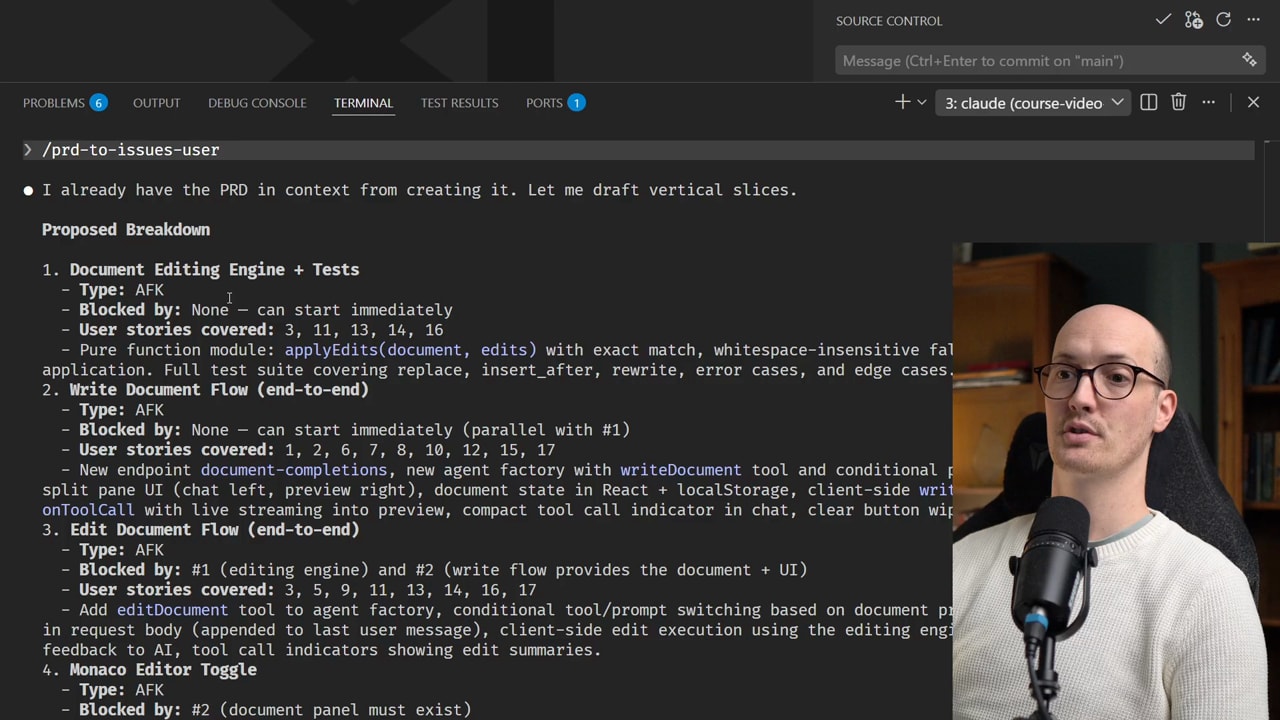Viewport: 1280px width, 720px height.
Task: Close the terminal panel
Action: 1253,102
